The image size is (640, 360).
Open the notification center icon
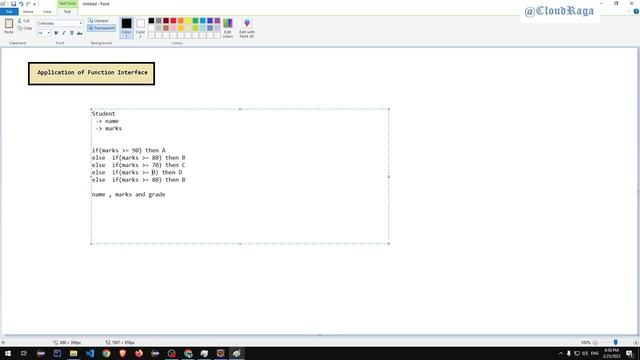(x=630, y=353)
